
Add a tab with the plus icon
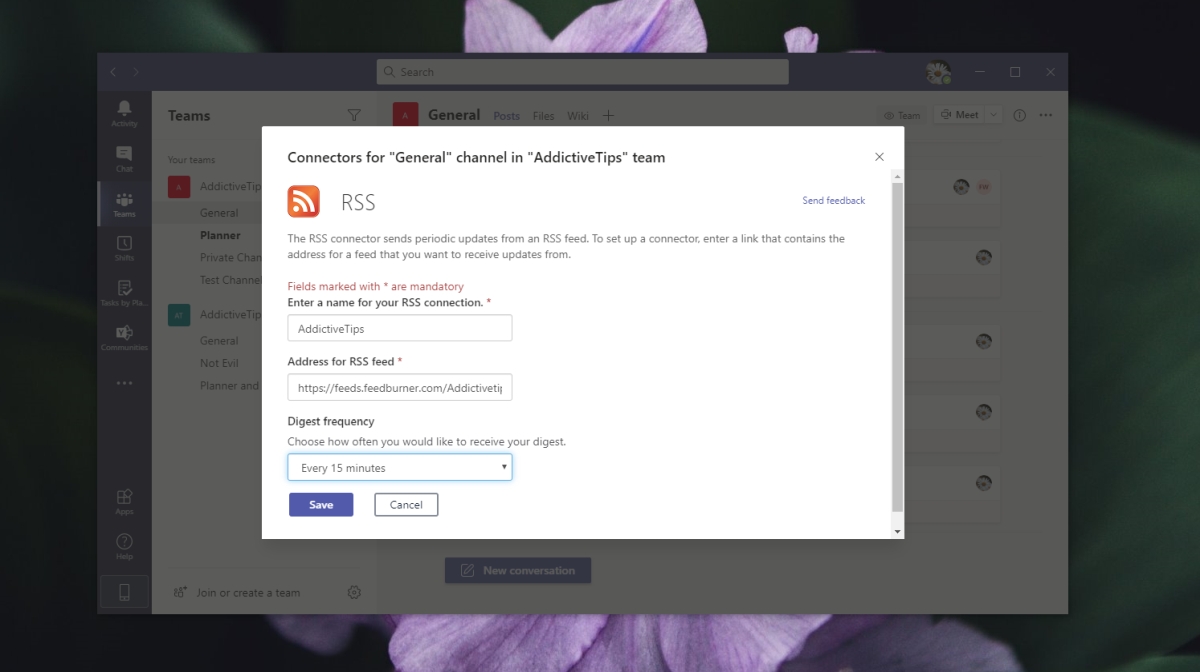coord(608,116)
